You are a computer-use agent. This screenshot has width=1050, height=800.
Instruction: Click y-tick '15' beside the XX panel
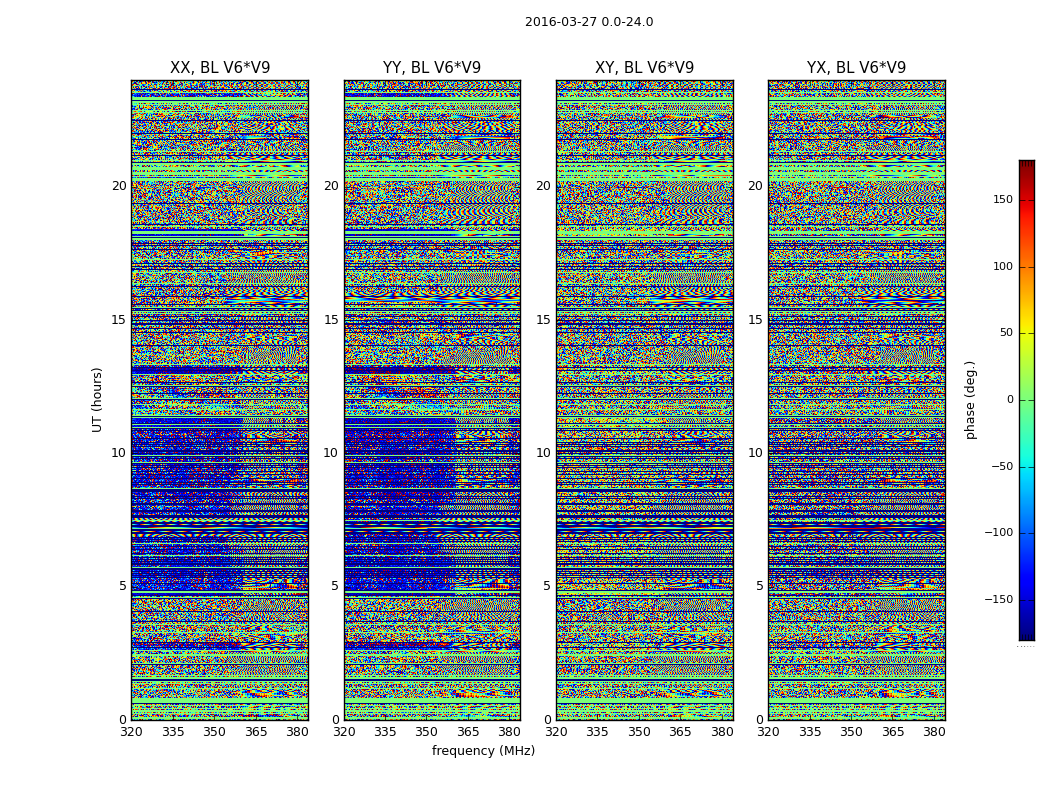[x=119, y=319]
